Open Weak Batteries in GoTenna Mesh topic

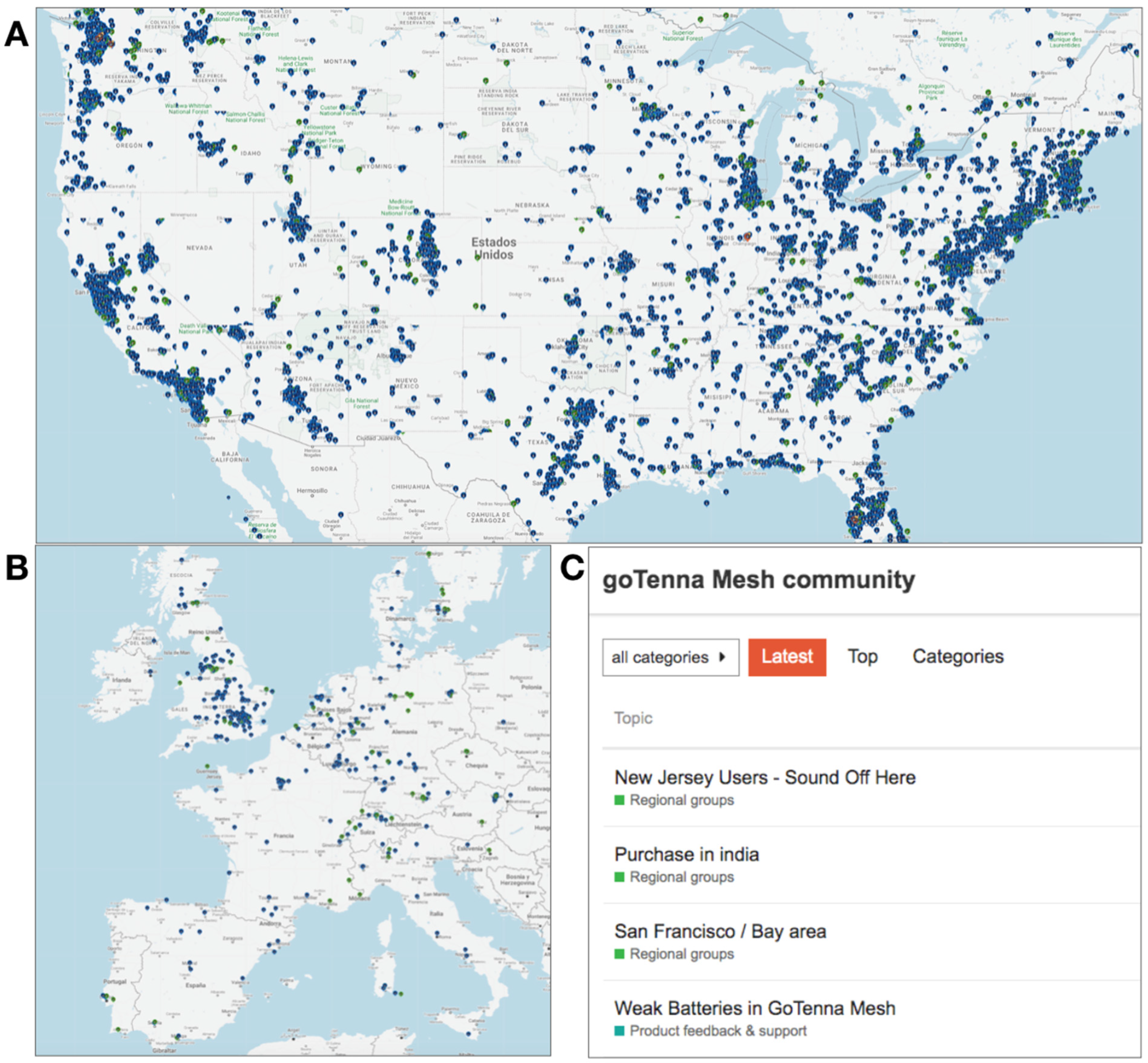pyautogui.click(x=754, y=1009)
